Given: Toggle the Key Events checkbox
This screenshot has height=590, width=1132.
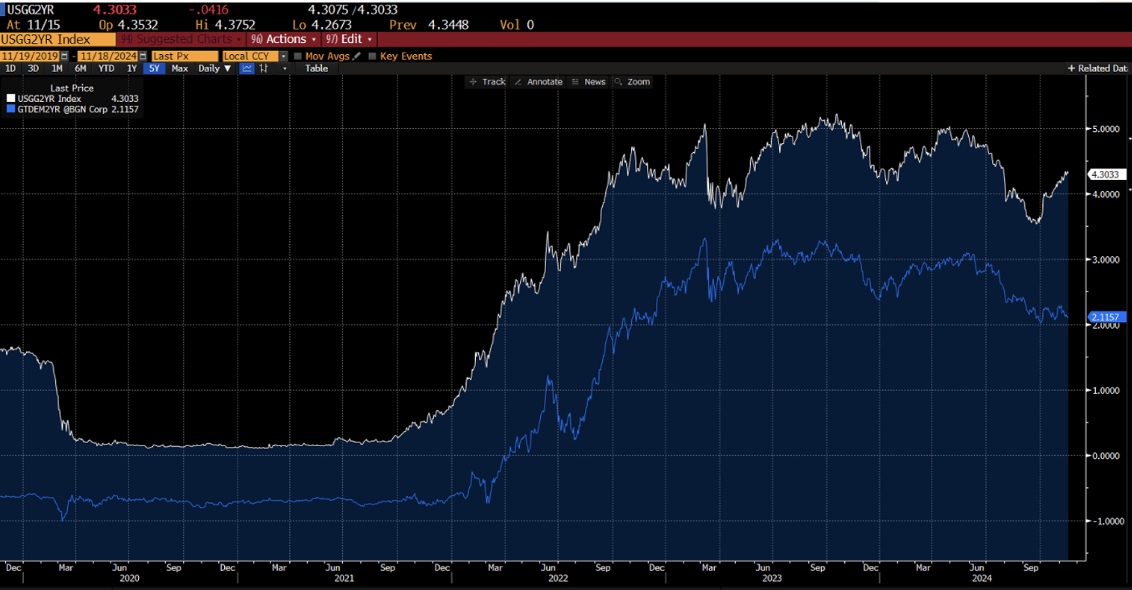Looking at the screenshot, I should coord(373,56).
